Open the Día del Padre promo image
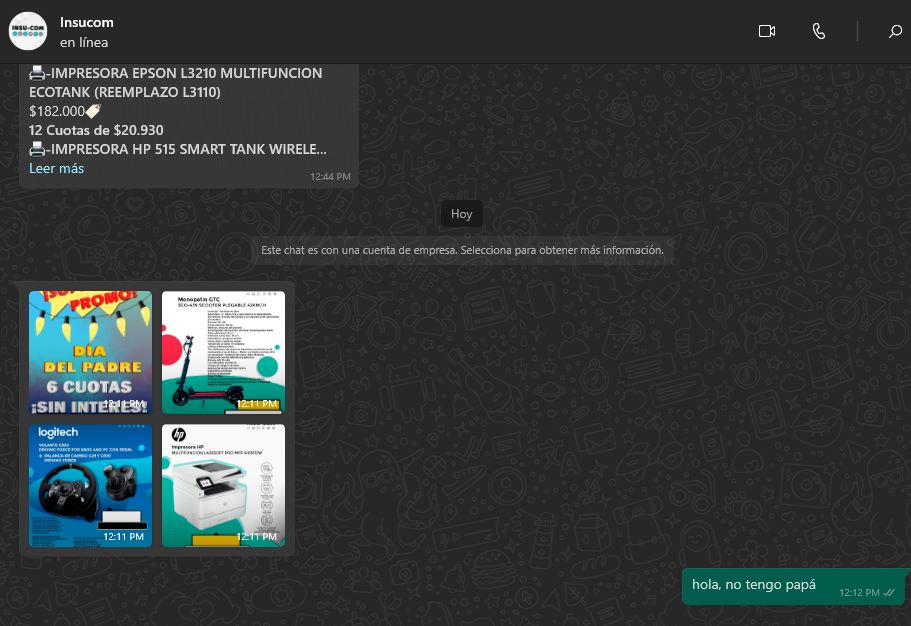 tap(90, 353)
